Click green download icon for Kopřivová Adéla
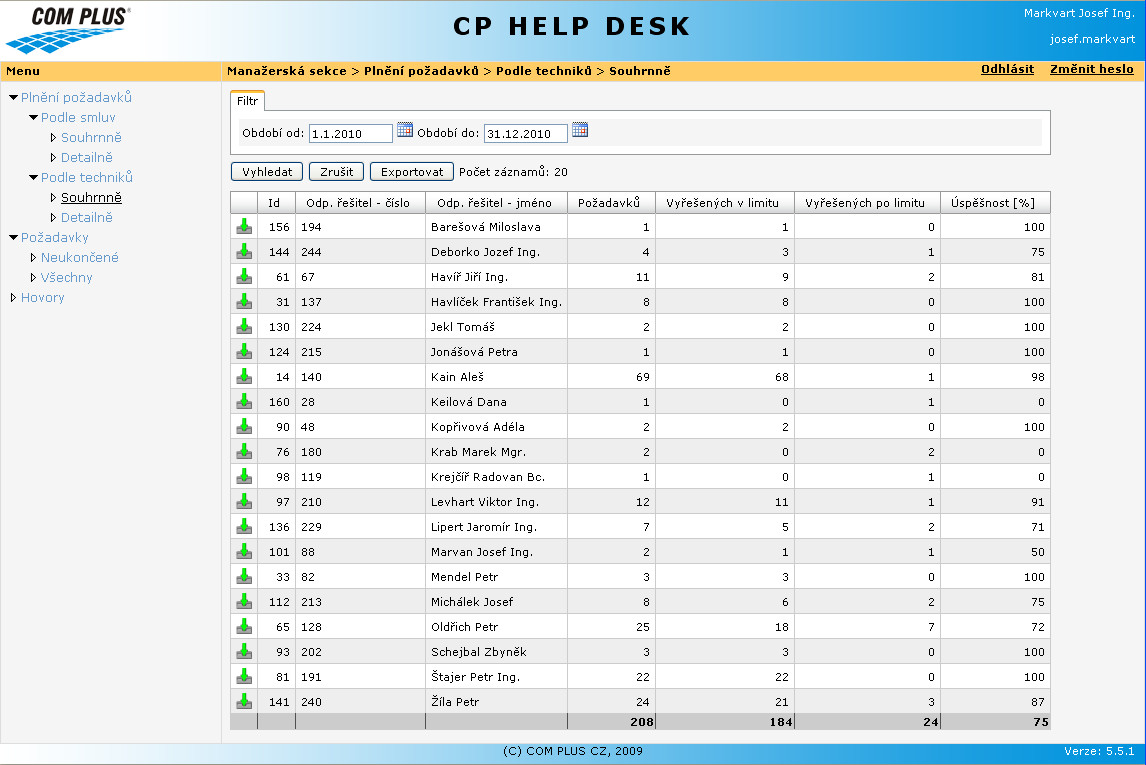 pyautogui.click(x=244, y=426)
